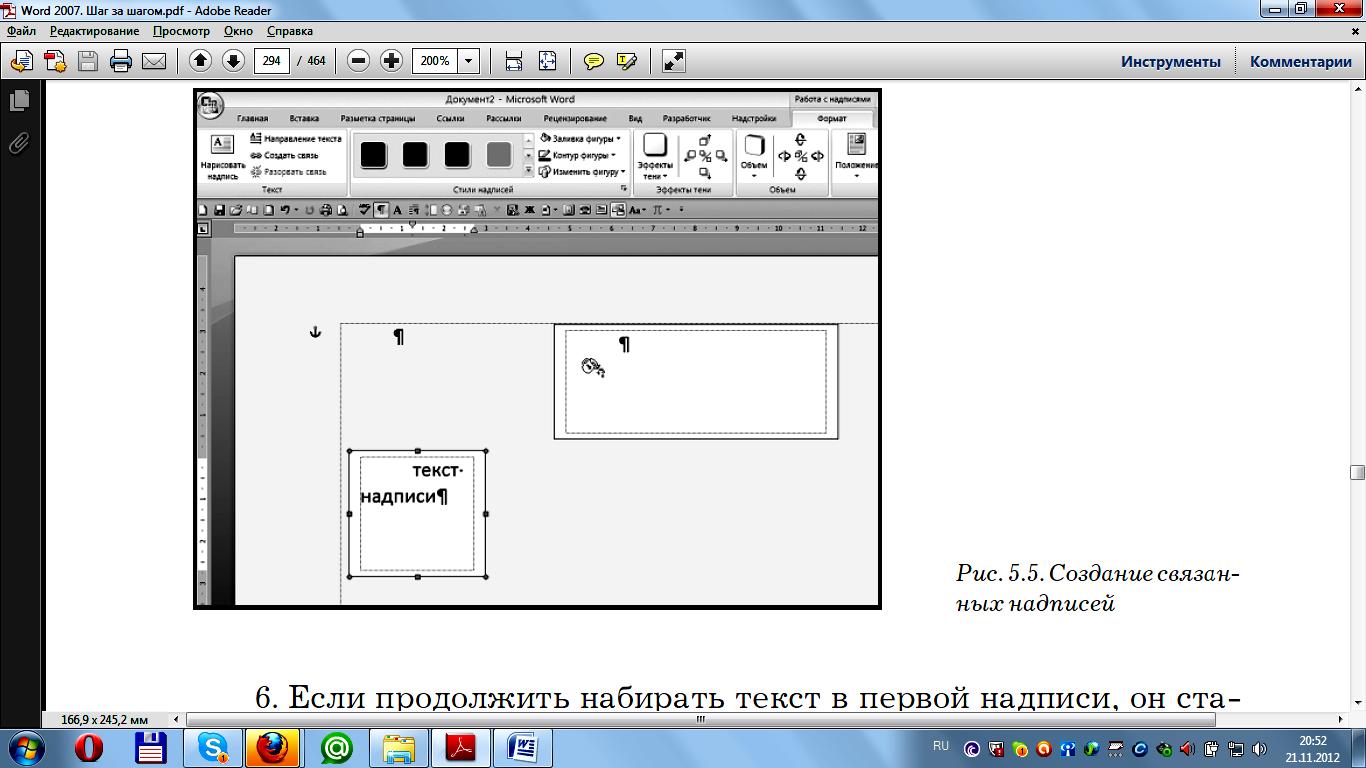
Task: Send the file by email envelope icon
Action: pos(154,61)
